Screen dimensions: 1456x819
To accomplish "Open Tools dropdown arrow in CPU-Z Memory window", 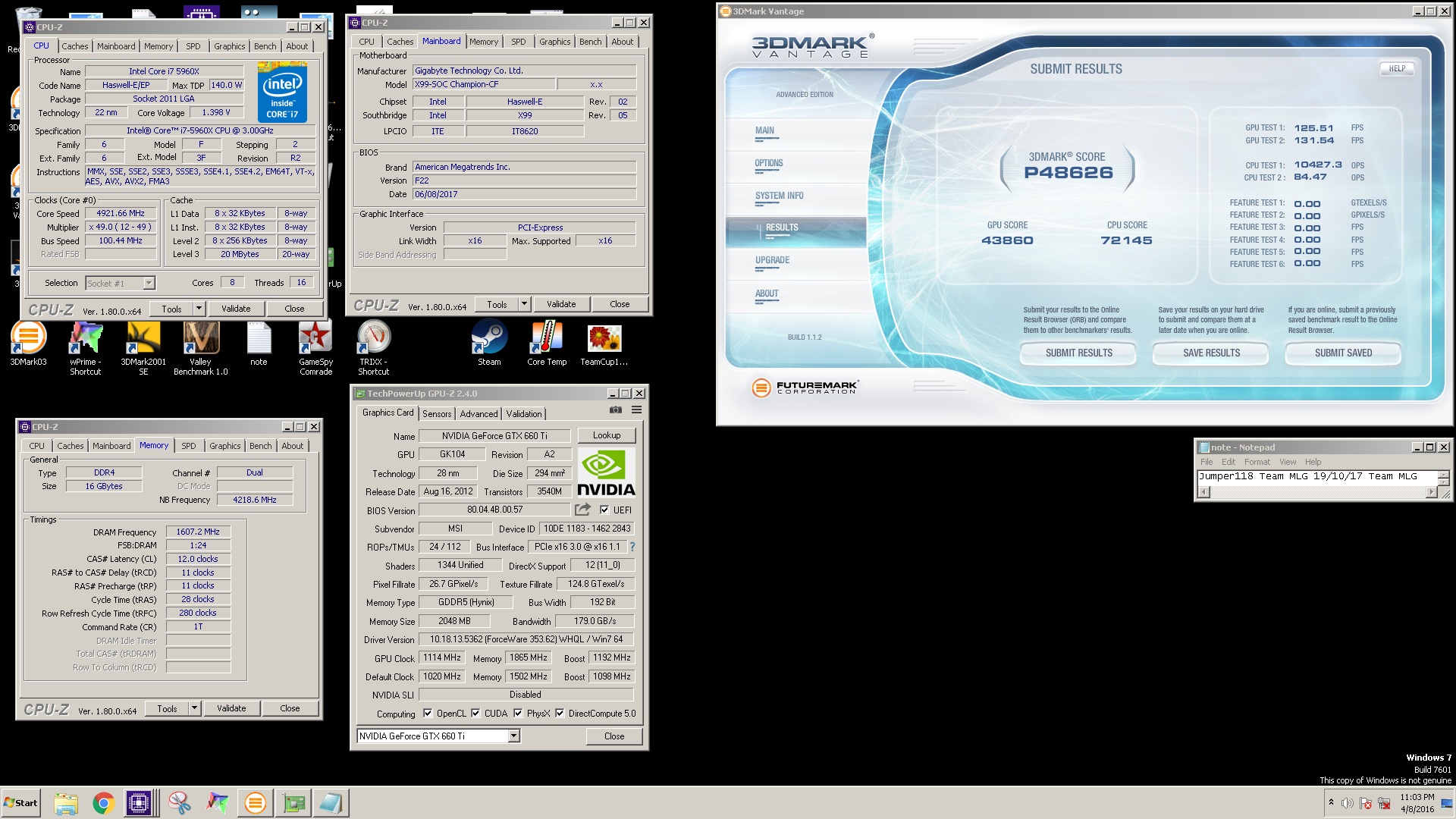I will [x=194, y=708].
